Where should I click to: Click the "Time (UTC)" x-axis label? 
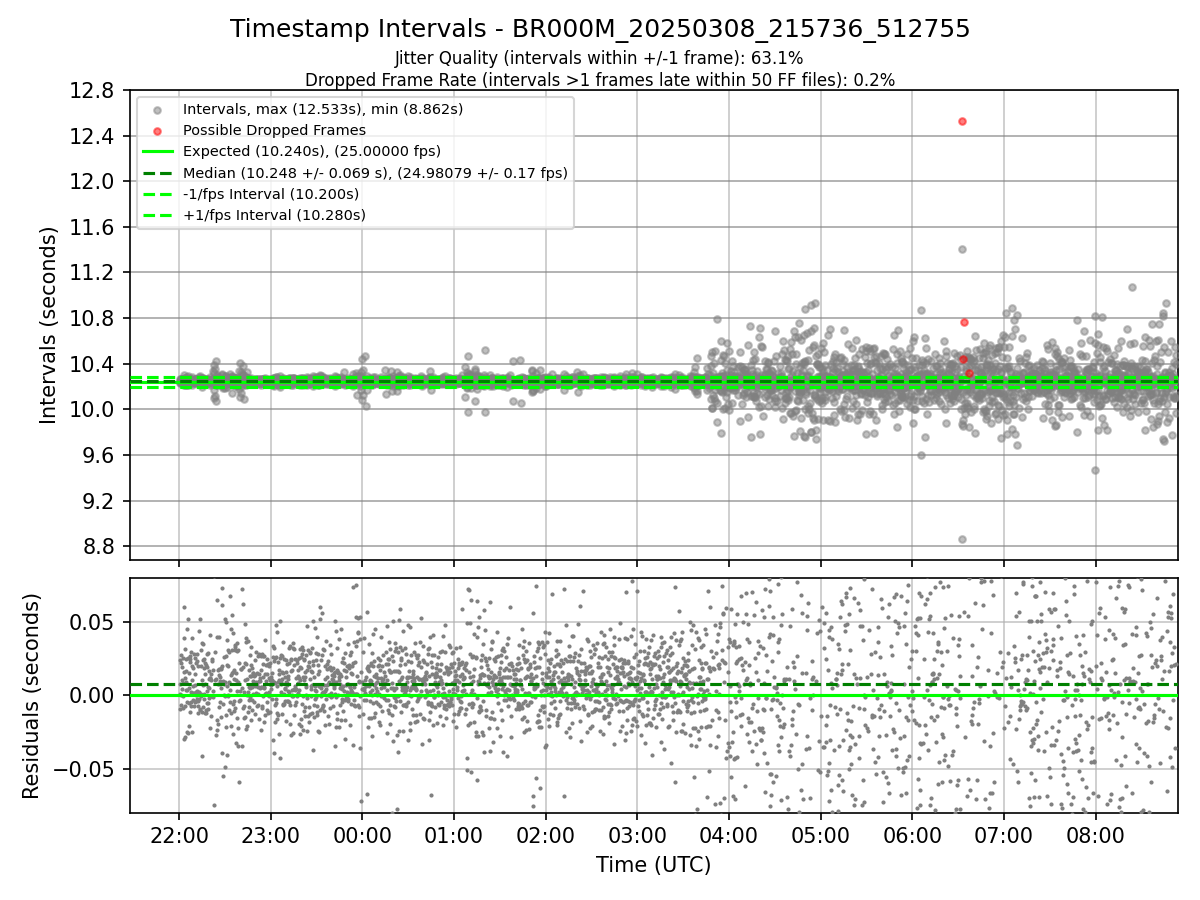click(x=653, y=865)
